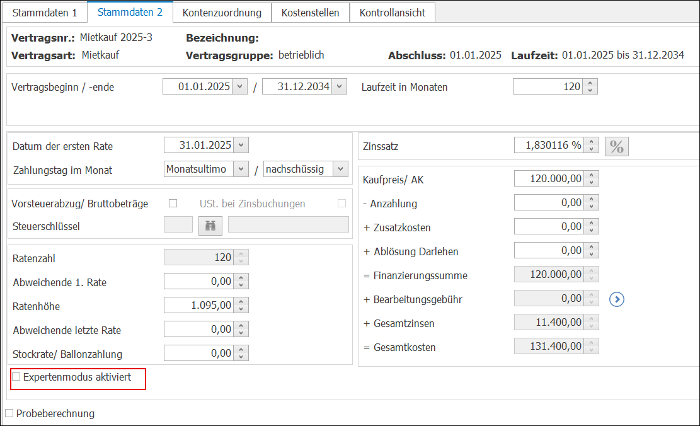Viewport: 700px width, 426px height.
Task: Click the Vertragsgruppe value betrieblich
Action: 301,55
